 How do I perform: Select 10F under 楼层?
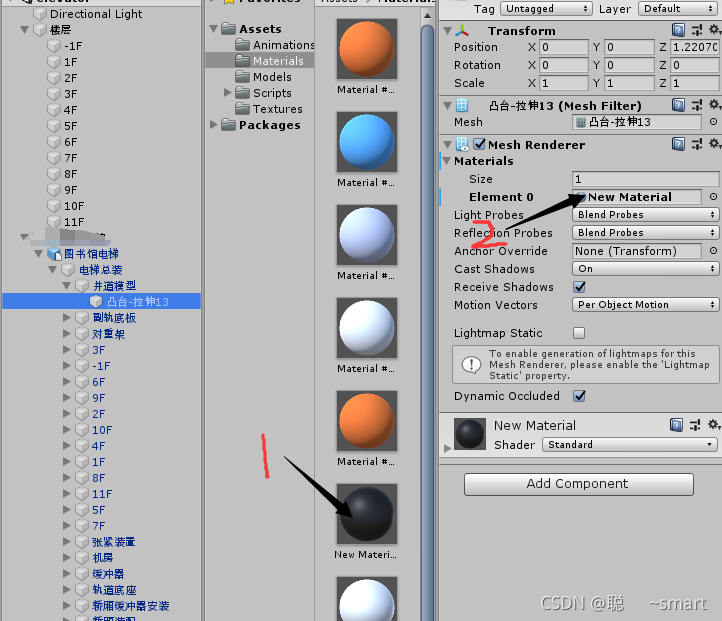tap(74, 206)
